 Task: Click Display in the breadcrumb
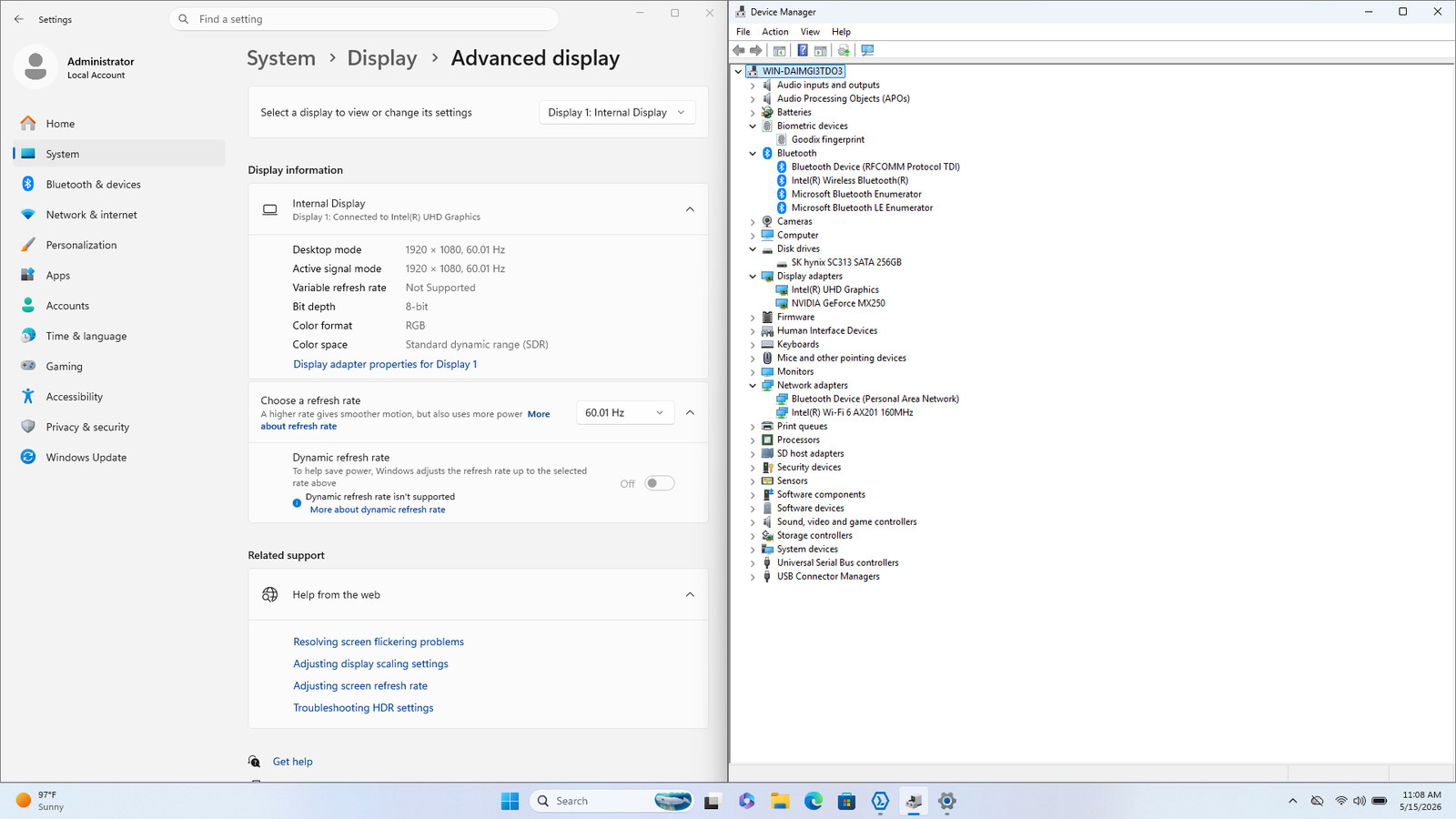pos(382,58)
